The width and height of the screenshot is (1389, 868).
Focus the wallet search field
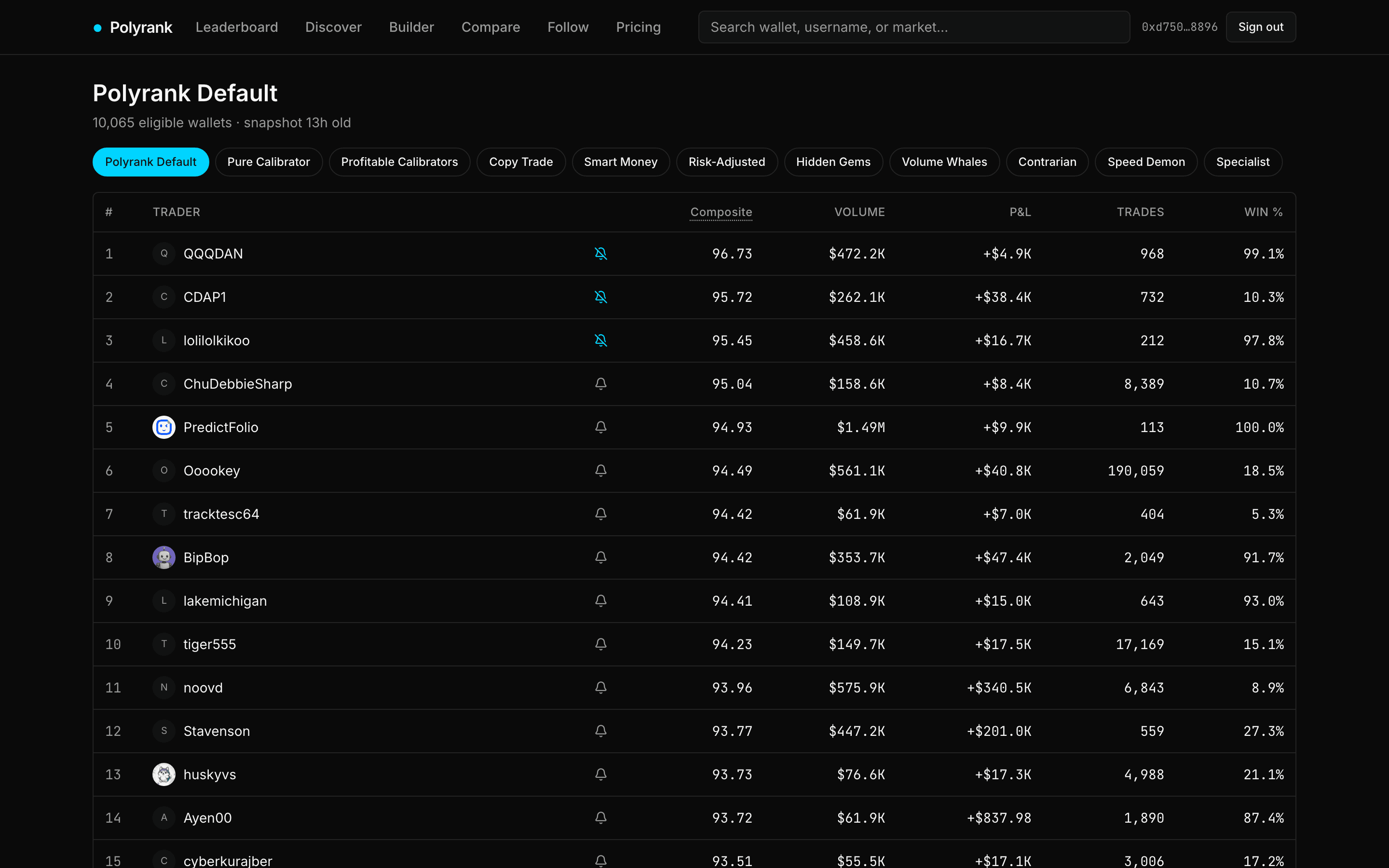(x=914, y=27)
